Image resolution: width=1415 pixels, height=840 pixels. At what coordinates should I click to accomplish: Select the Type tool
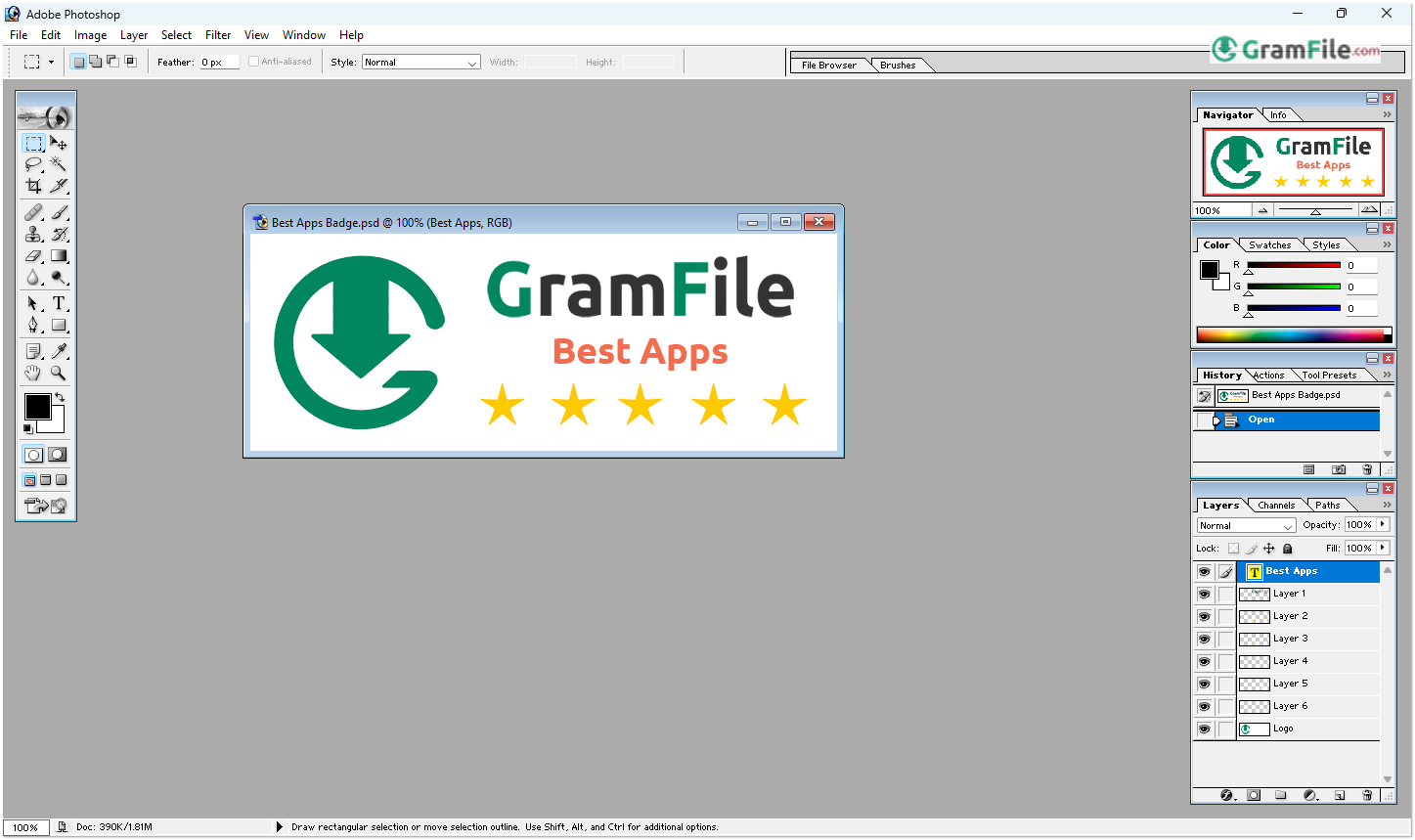pos(59,303)
